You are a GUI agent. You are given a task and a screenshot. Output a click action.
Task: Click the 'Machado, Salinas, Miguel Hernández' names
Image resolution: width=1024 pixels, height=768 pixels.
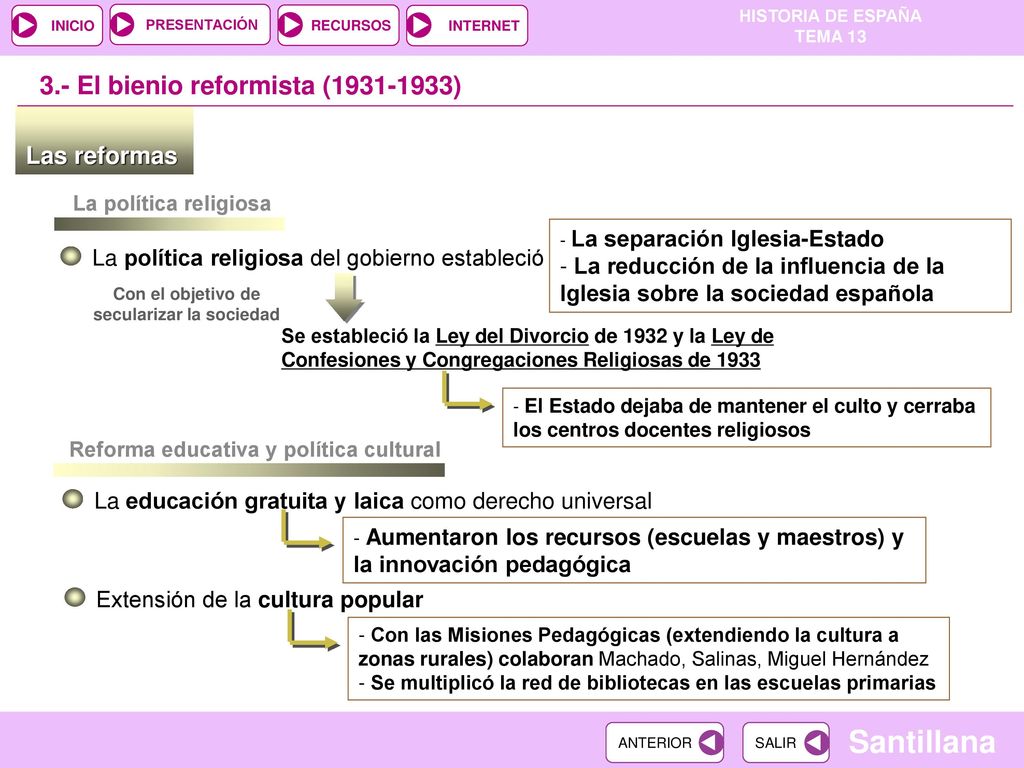coord(763,659)
